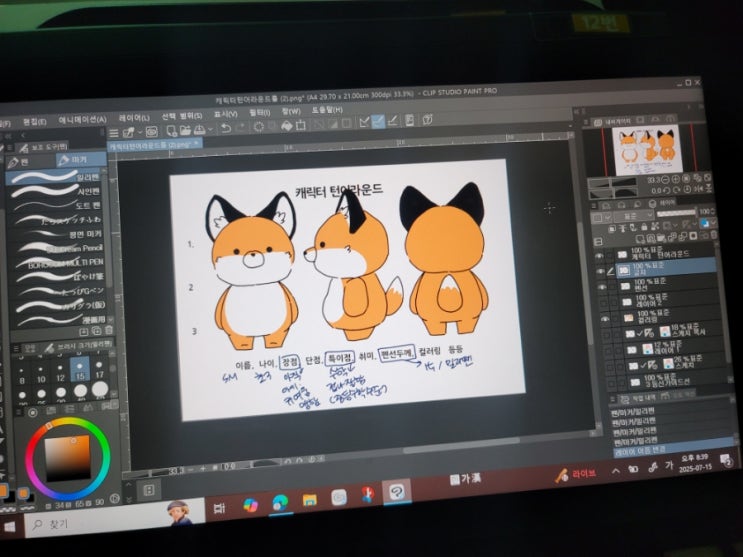Select the 펜 (Pen) sub tool group

(18, 162)
